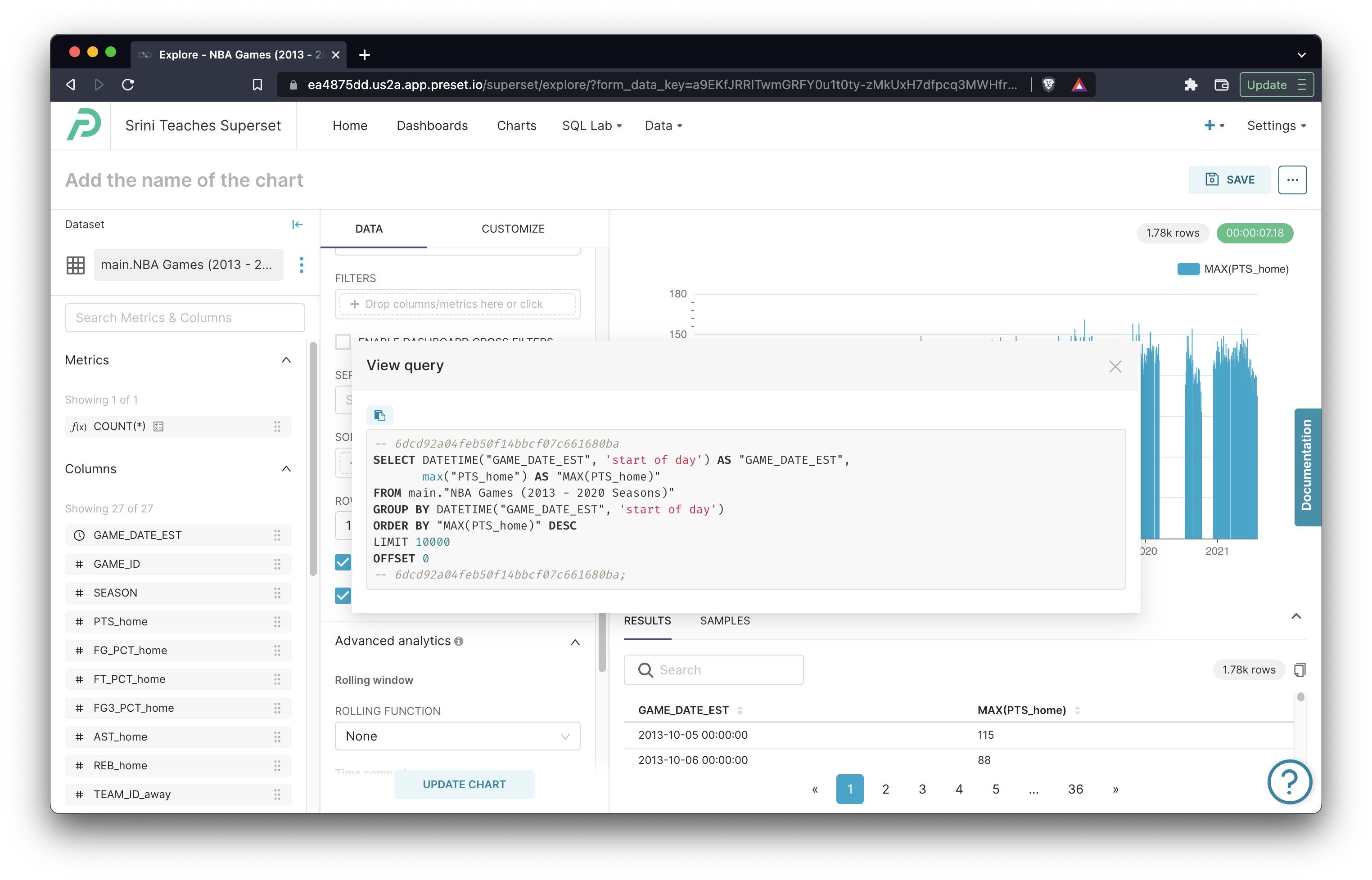Click the clock icon next to GAME_DATE_EST
The width and height of the screenshot is (1372, 880).
coord(79,535)
